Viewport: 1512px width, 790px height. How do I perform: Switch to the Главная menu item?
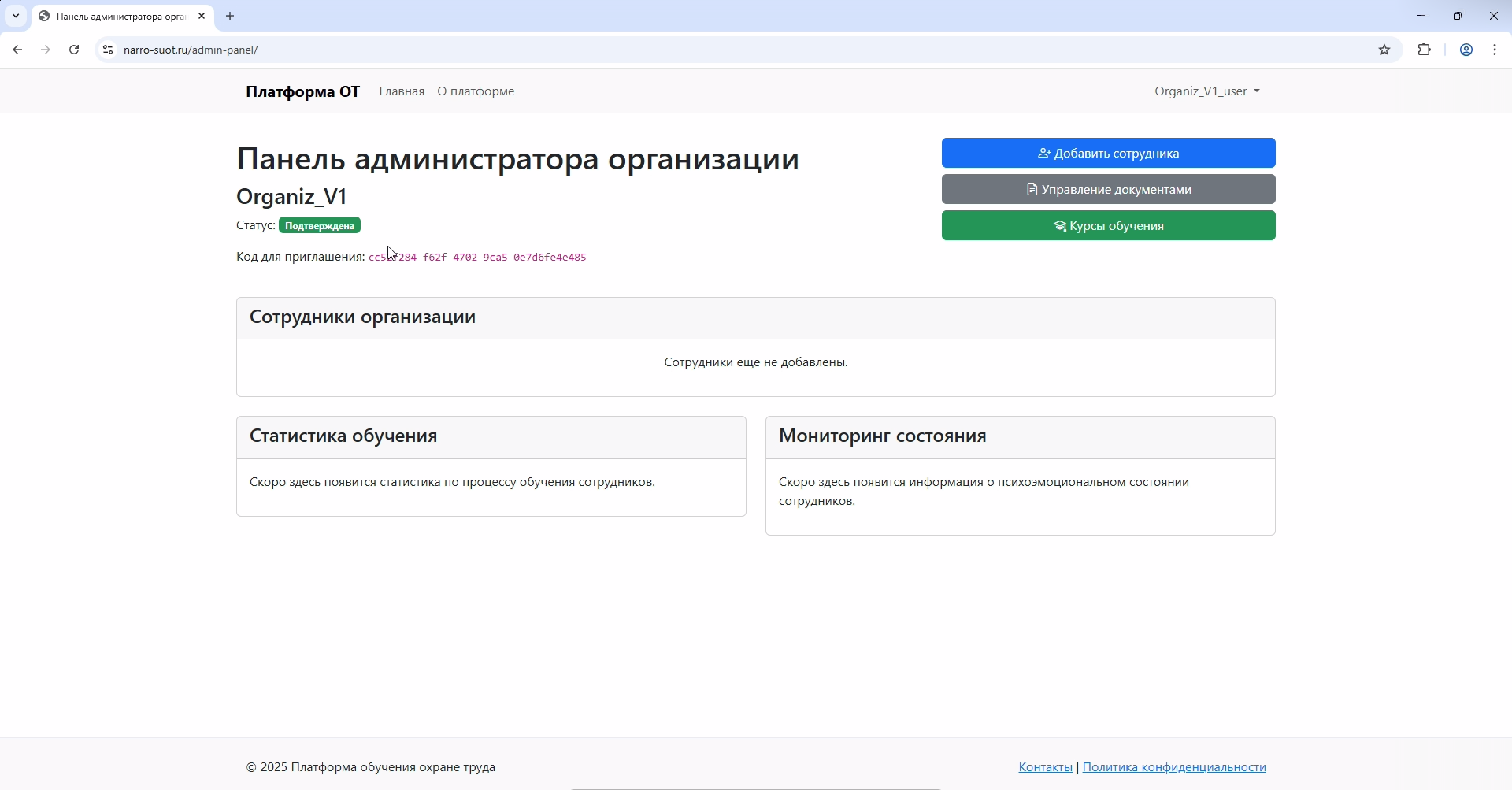(402, 91)
